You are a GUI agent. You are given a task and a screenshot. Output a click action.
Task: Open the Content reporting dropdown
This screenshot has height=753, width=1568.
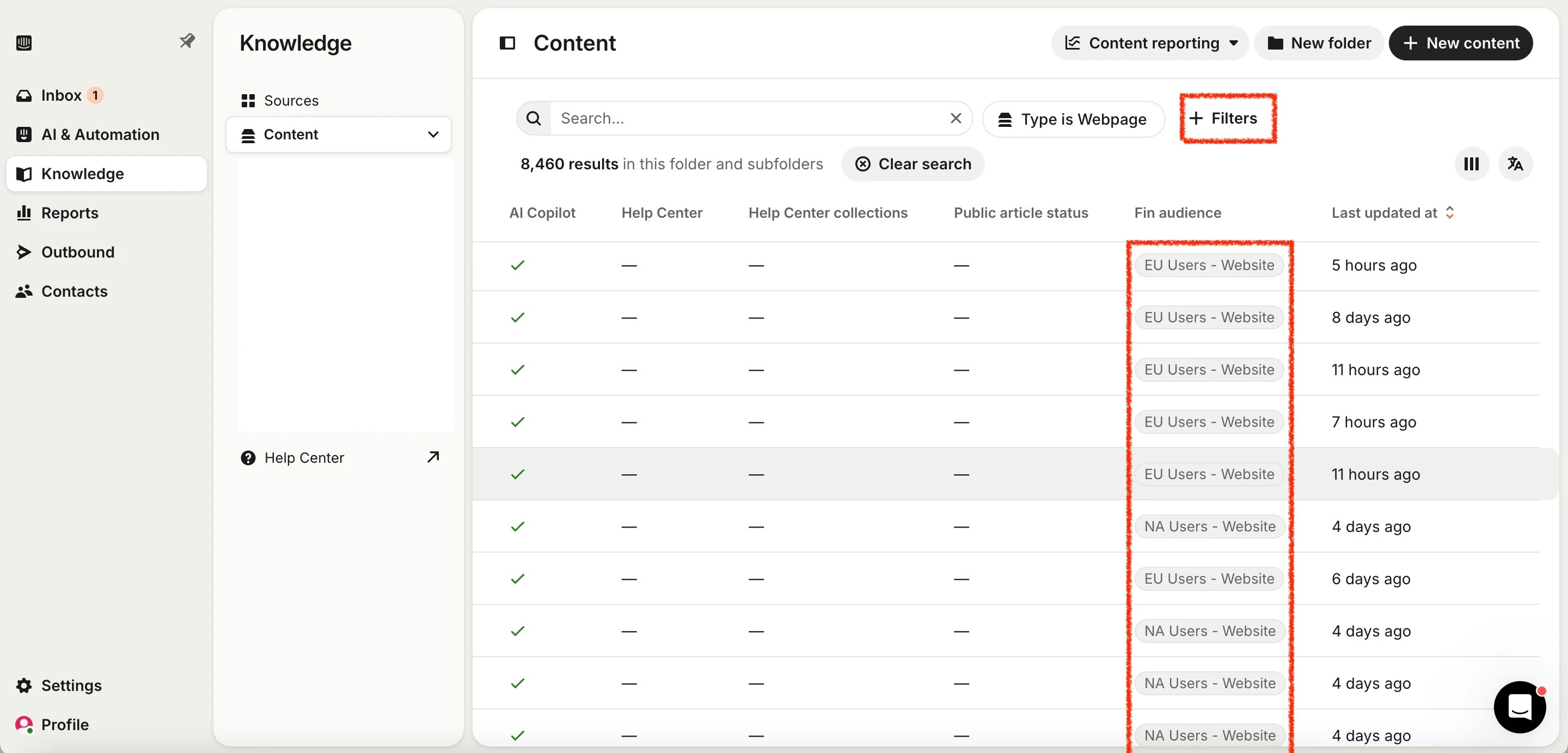tap(1150, 43)
